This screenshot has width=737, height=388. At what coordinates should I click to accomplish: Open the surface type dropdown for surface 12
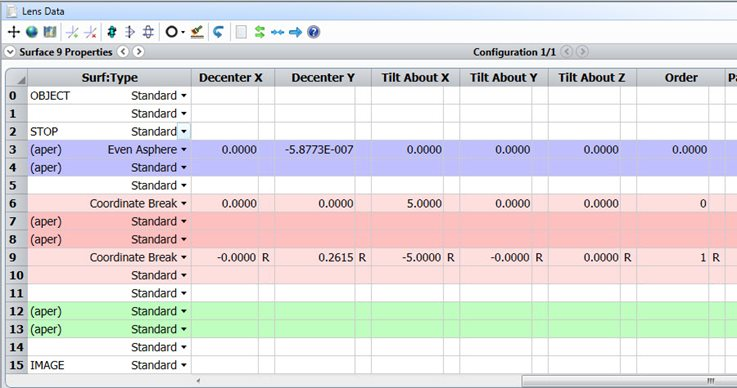(184, 311)
